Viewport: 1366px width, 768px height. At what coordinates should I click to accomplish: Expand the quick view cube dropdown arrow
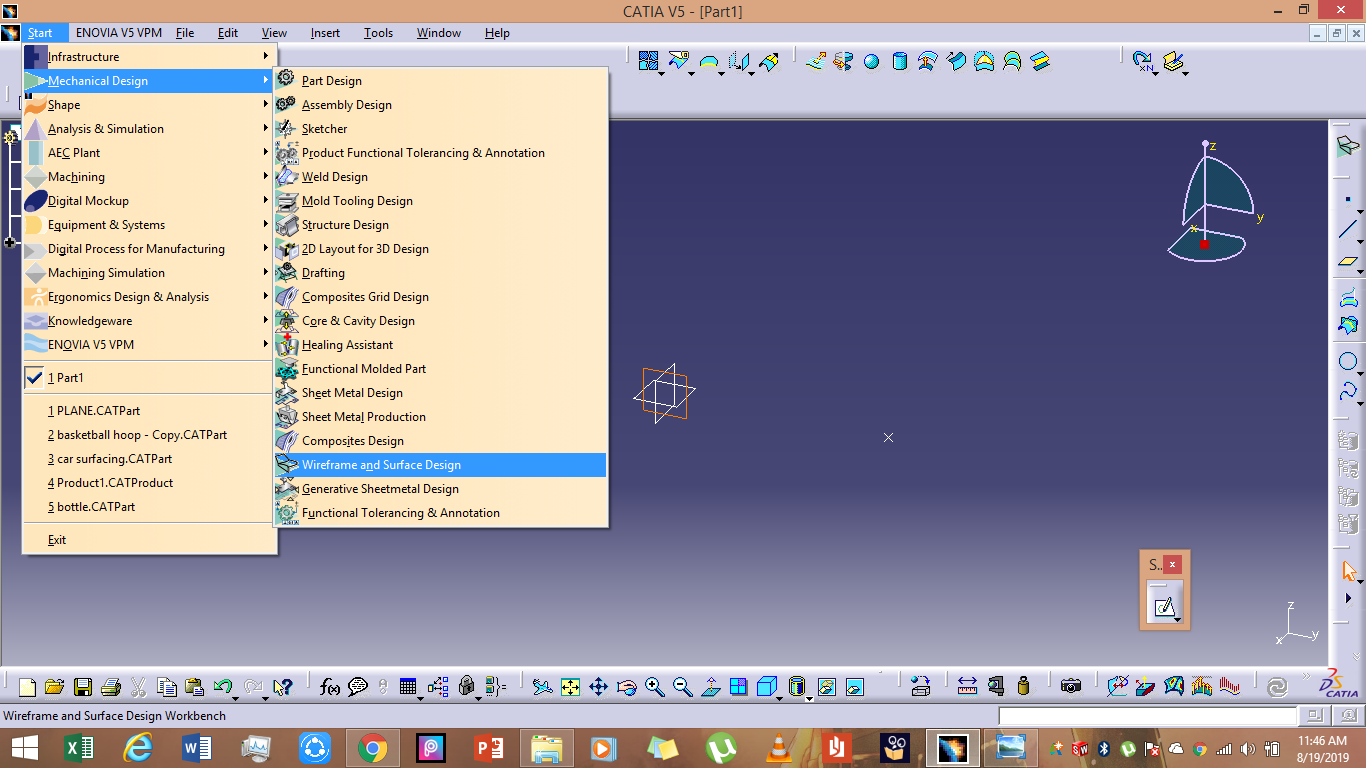tap(779, 699)
